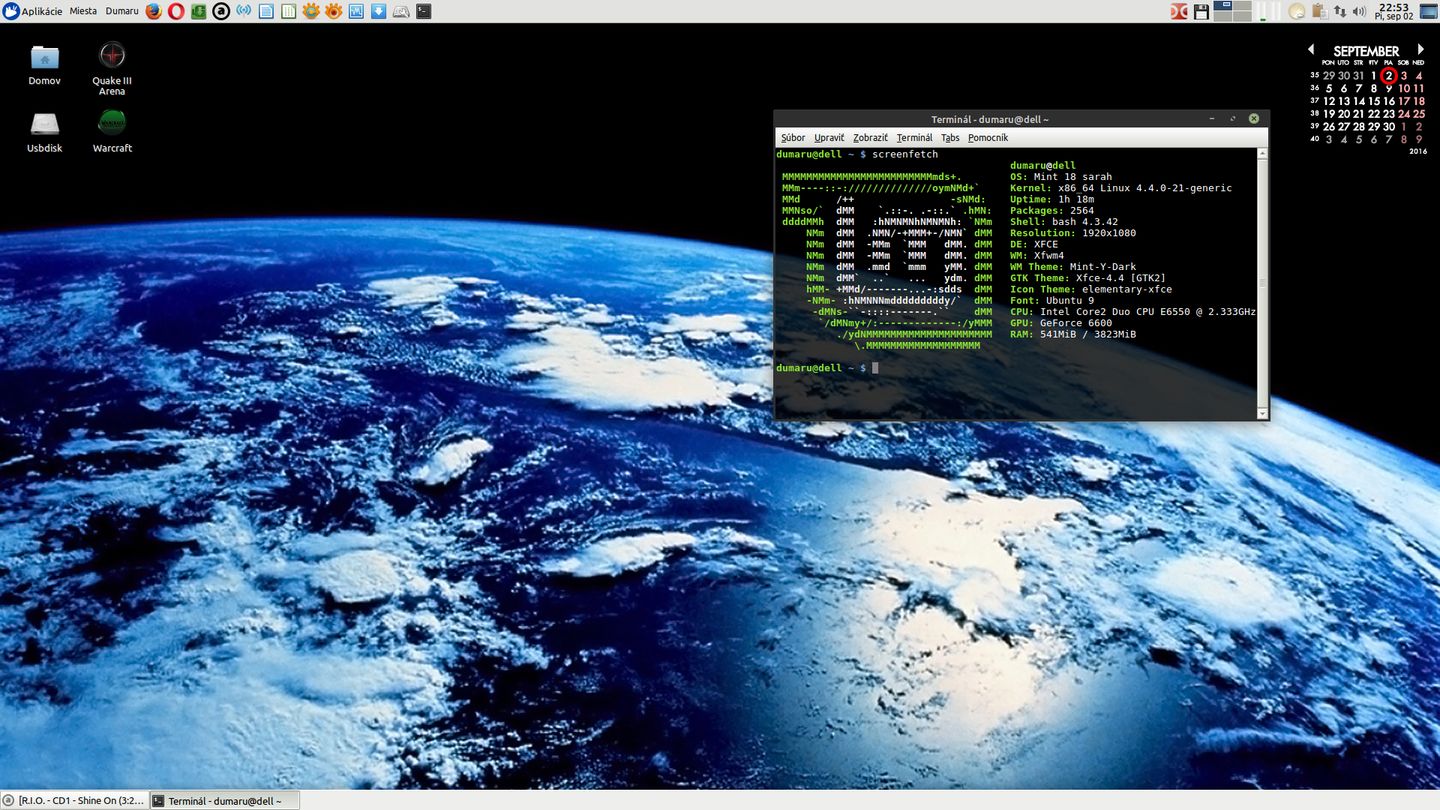Image resolution: width=1440 pixels, height=810 pixels.
Task: Open the terminal launcher in top panel
Action: pyautogui.click(x=424, y=11)
